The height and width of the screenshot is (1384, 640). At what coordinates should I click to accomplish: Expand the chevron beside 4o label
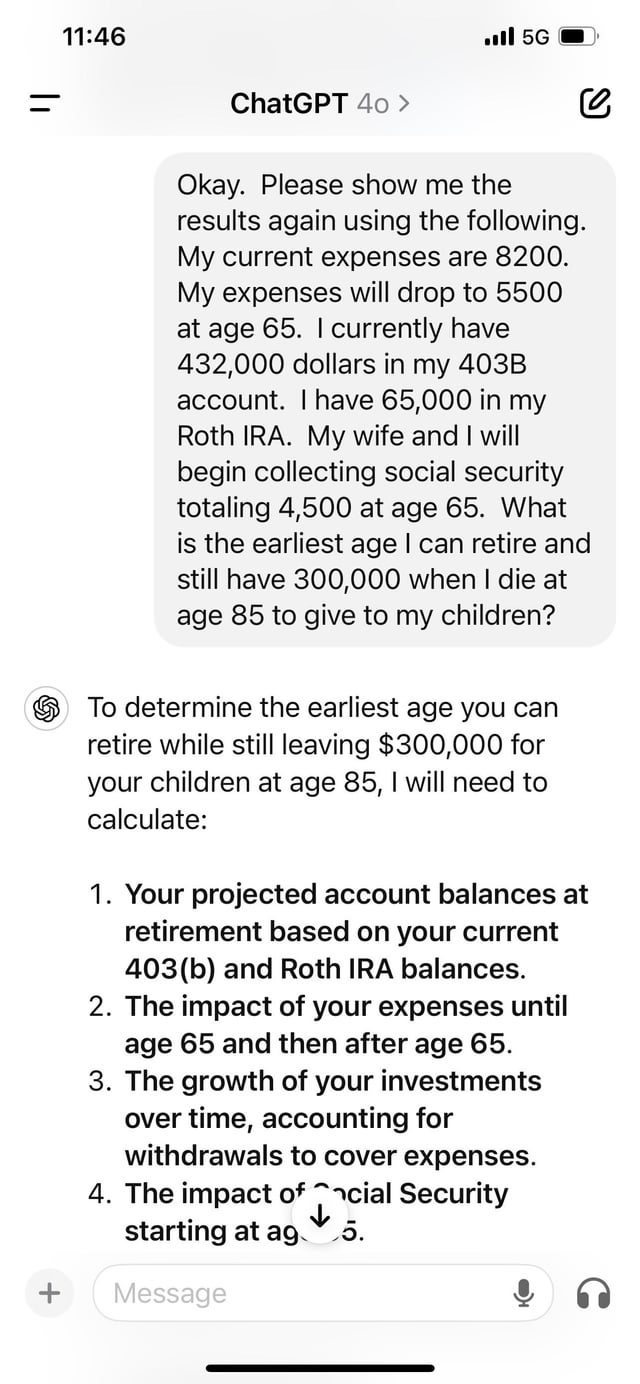(403, 103)
